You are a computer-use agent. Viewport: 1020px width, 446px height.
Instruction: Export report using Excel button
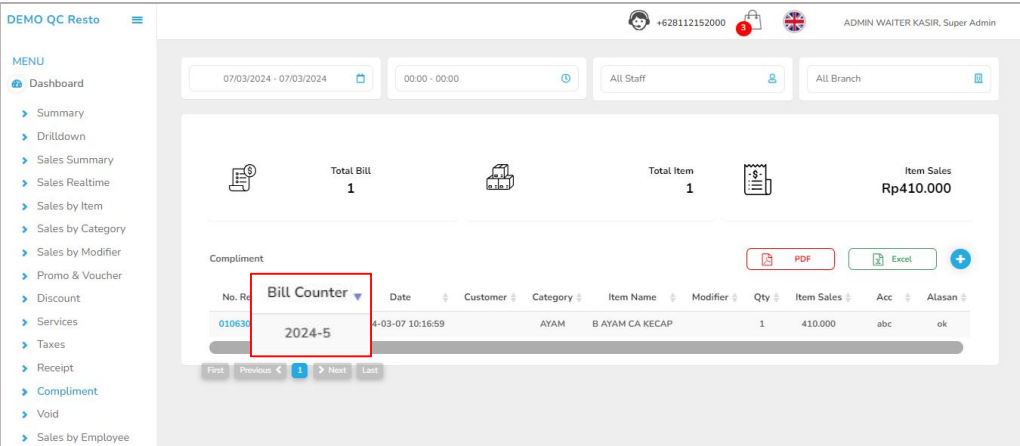point(892,259)
